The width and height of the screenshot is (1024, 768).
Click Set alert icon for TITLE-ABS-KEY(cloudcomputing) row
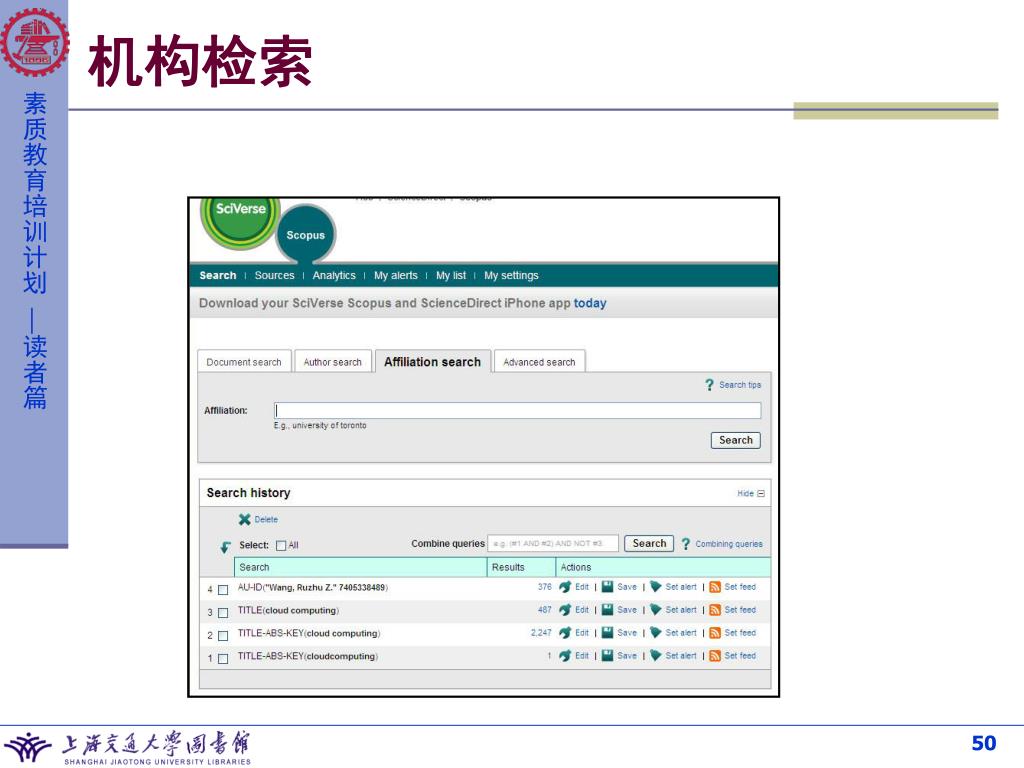coord(656,655)
